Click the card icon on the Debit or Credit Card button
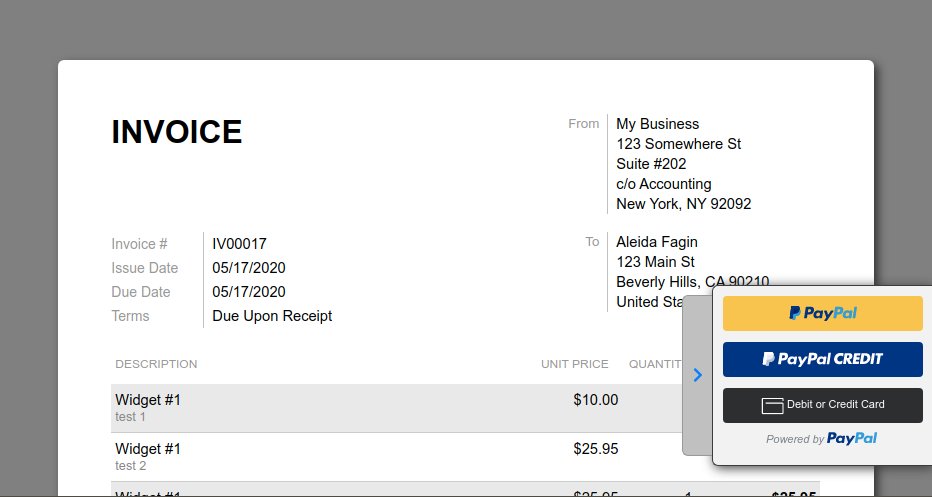 tap(772, 405)
